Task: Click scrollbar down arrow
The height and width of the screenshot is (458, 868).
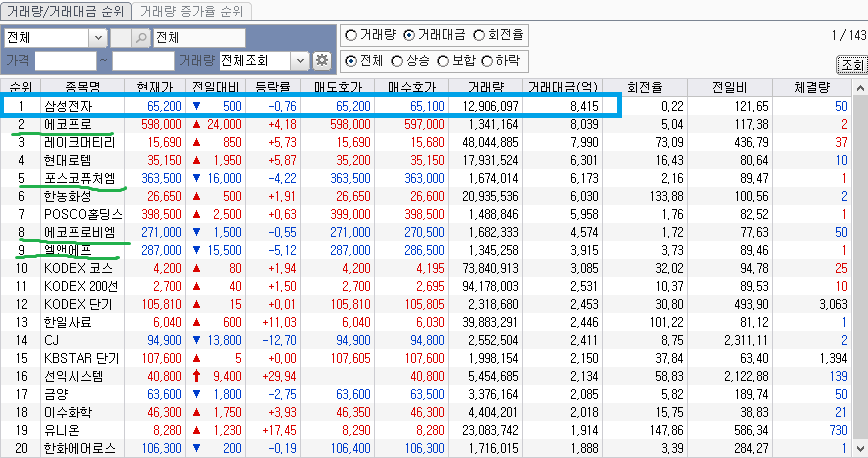Action: [860, 448]
